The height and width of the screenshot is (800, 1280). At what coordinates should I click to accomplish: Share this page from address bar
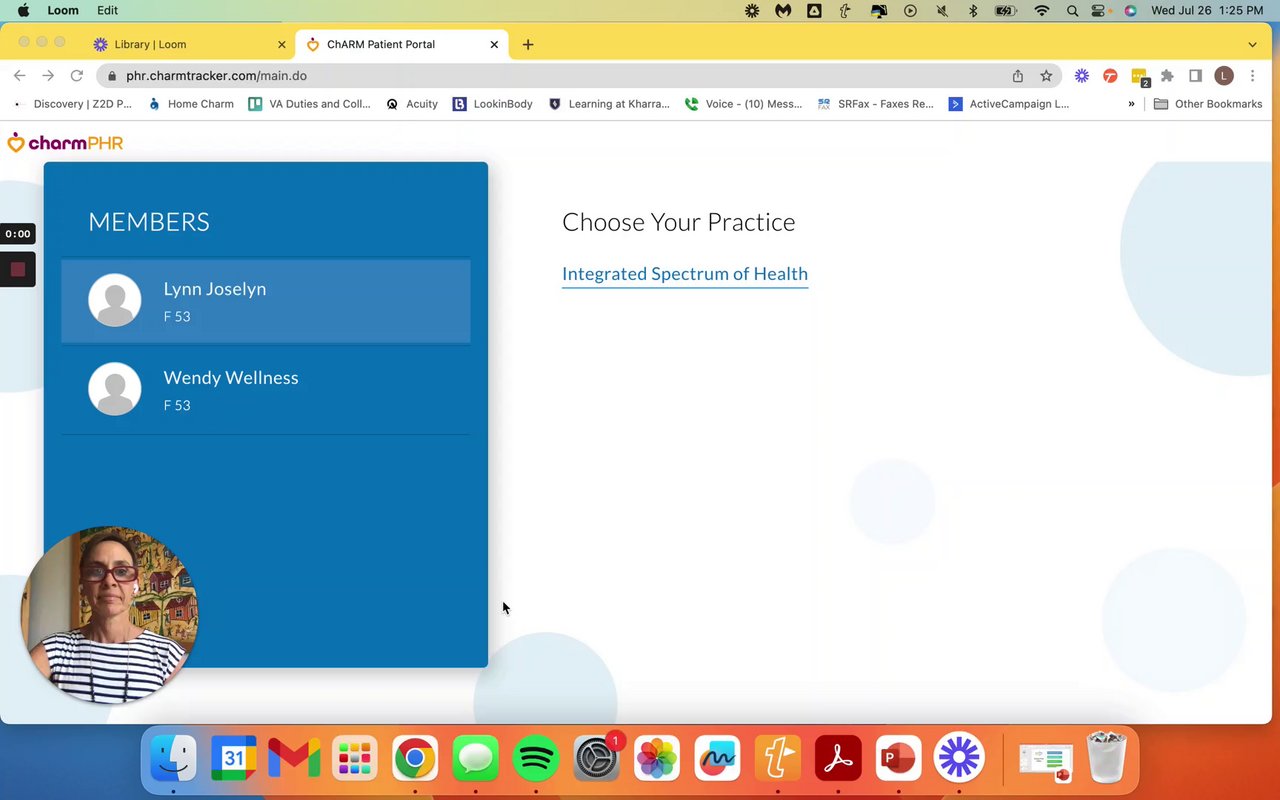pos(1018,76)
